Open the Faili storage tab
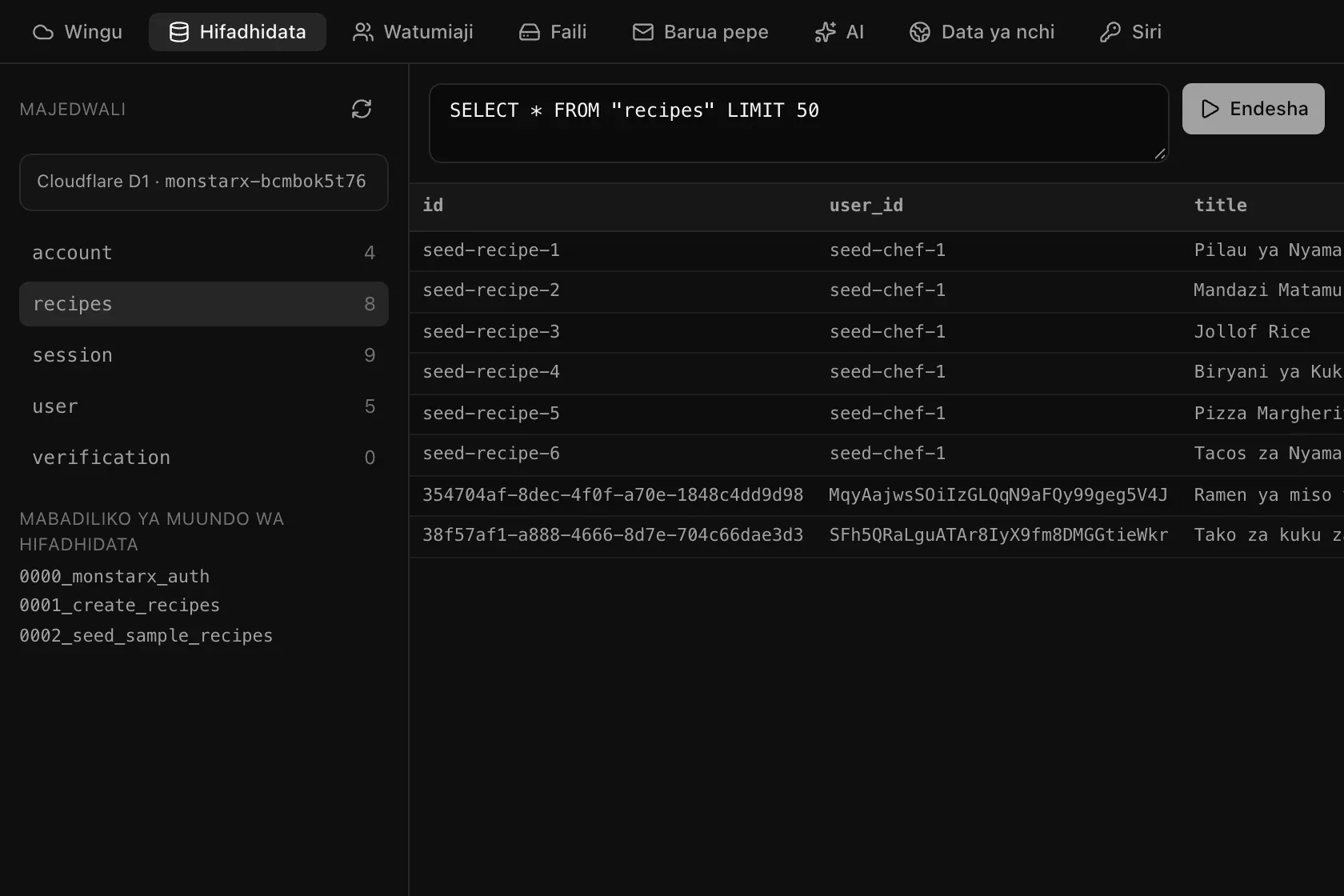The height and width of the screenshot is (896, 1344). (553, 32)
